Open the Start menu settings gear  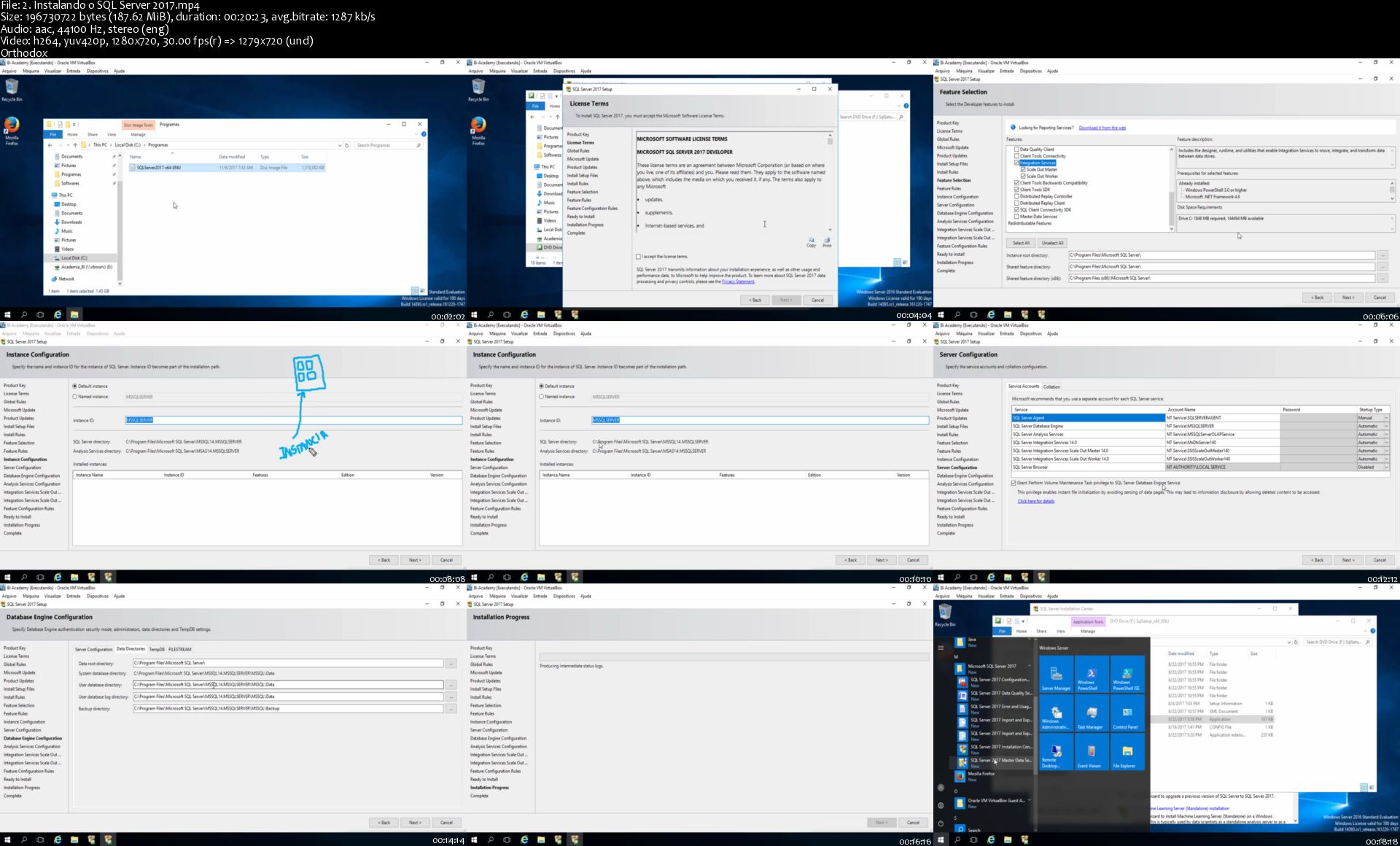pos(941,805)
